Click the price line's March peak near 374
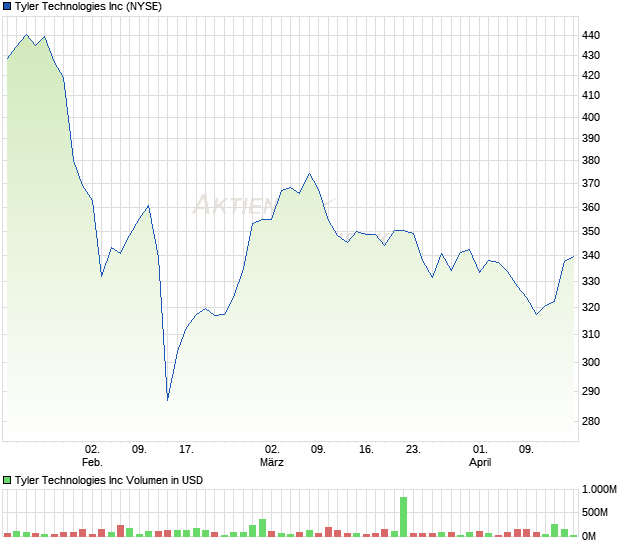This screenshot has width=620, height=546. [x=309, y=174]
